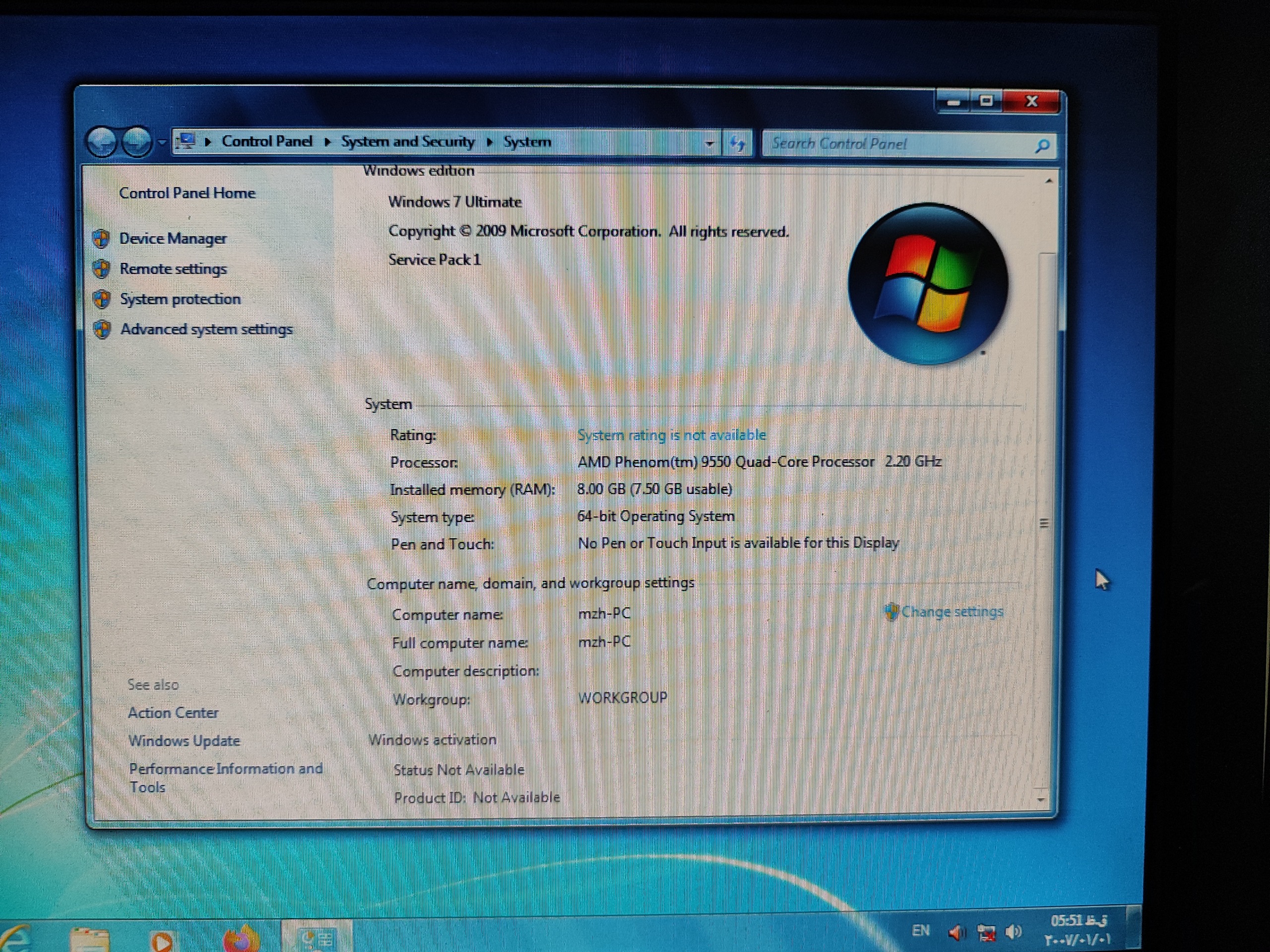Launch Windows Media Player from taskbar

click(x=162, y=941)
